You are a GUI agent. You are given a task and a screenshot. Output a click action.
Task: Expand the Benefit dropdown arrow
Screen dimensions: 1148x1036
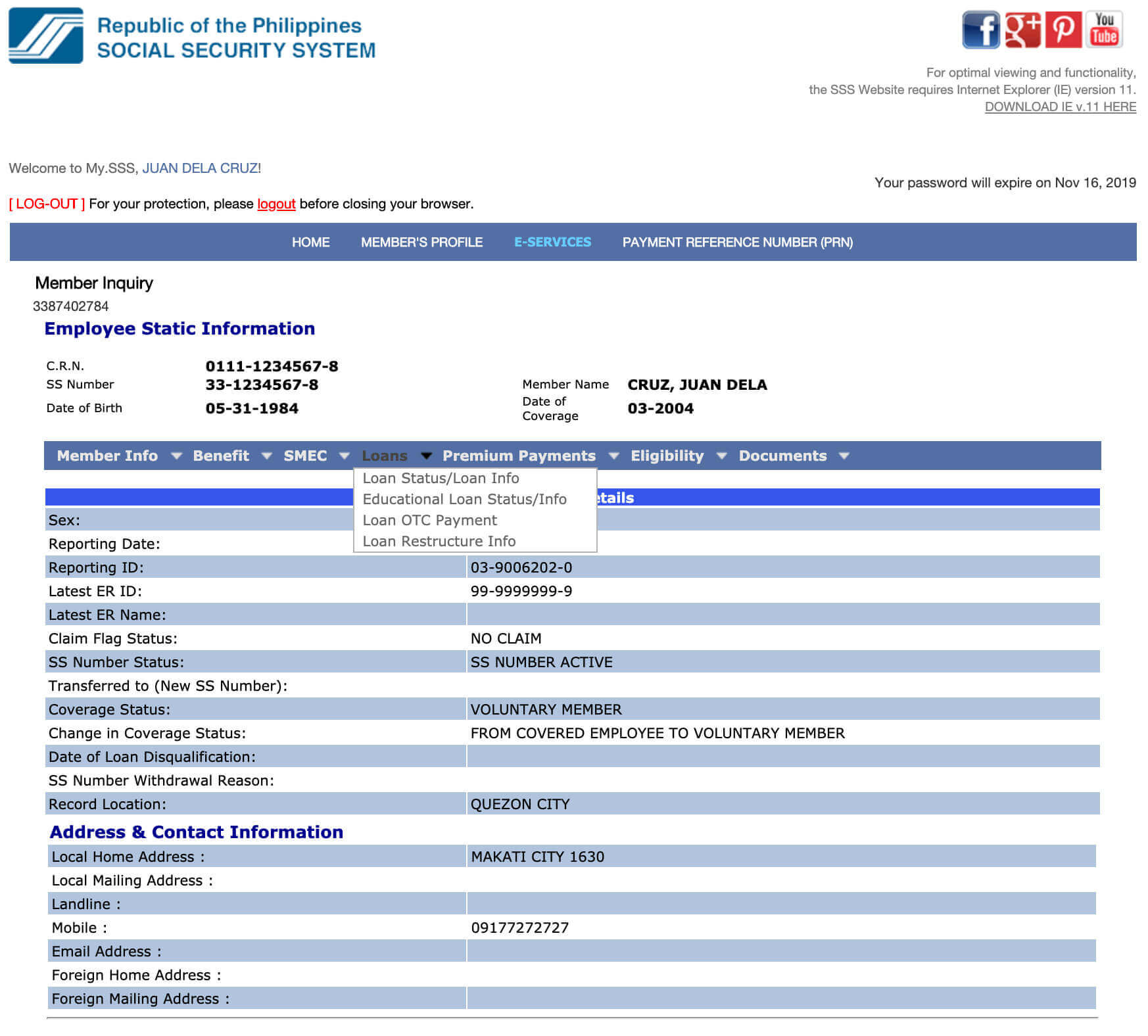click(266, 456)
